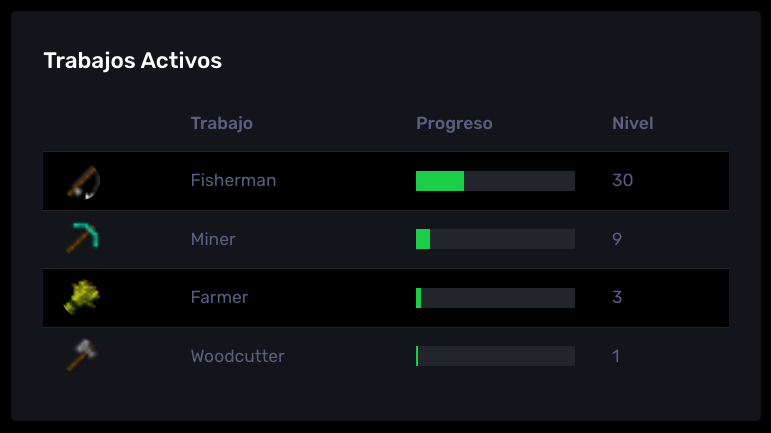Click the Miner progress bar
This screenshot has width=771, height=433.
(495, 239)
